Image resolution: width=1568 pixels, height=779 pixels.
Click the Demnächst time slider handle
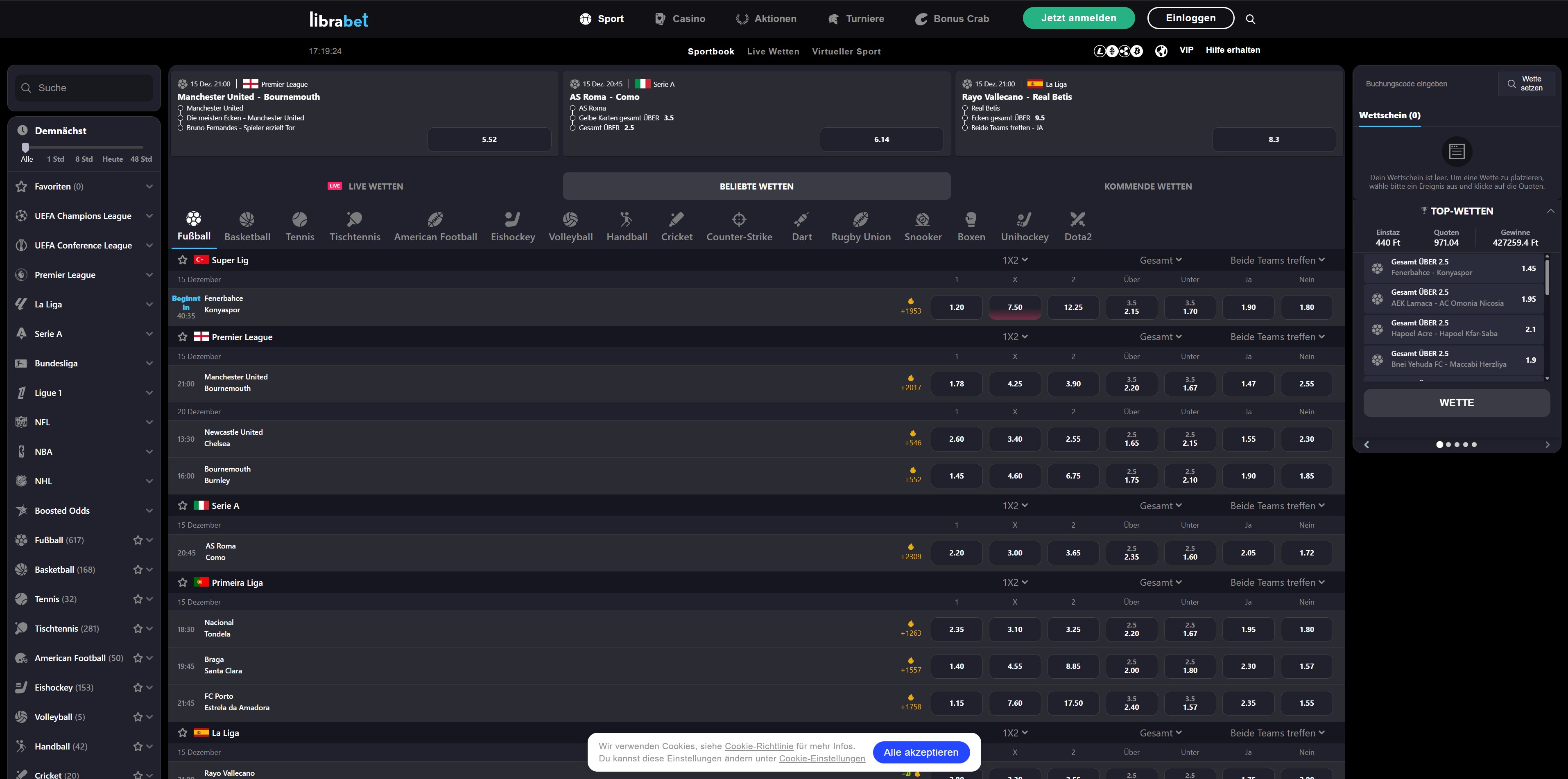(x=25, y=147)
